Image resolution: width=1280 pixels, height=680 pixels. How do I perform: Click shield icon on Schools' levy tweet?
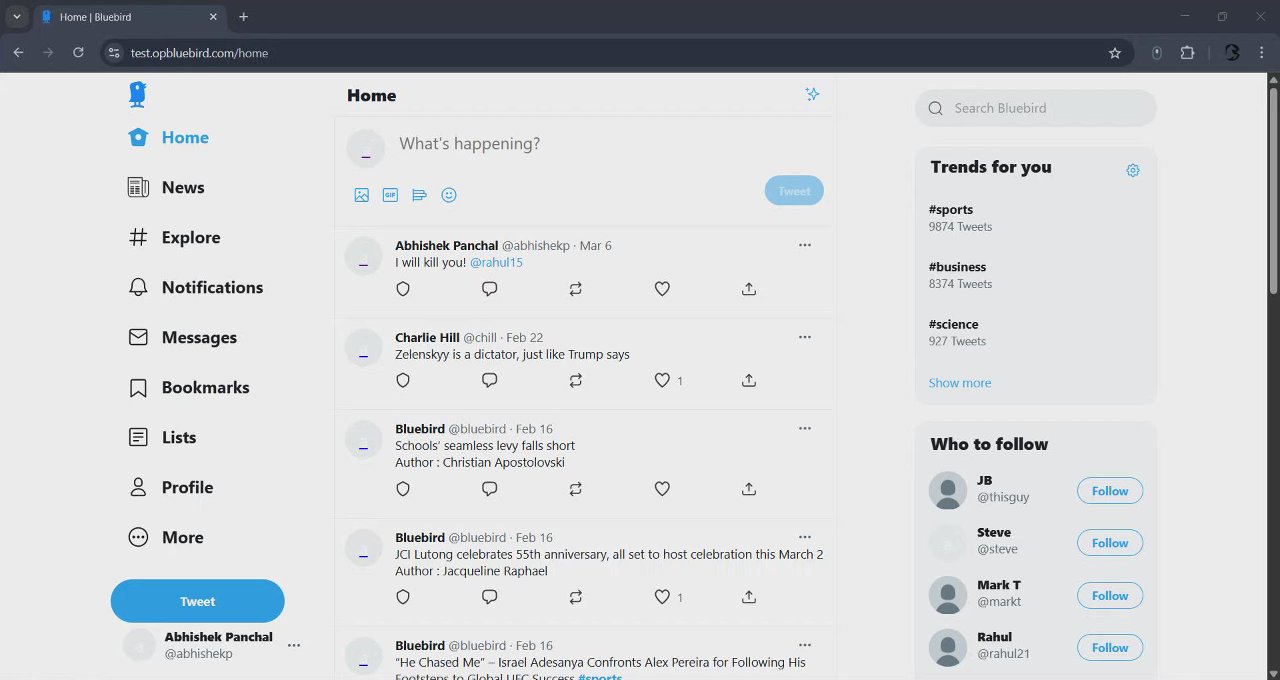coord(403,489)
